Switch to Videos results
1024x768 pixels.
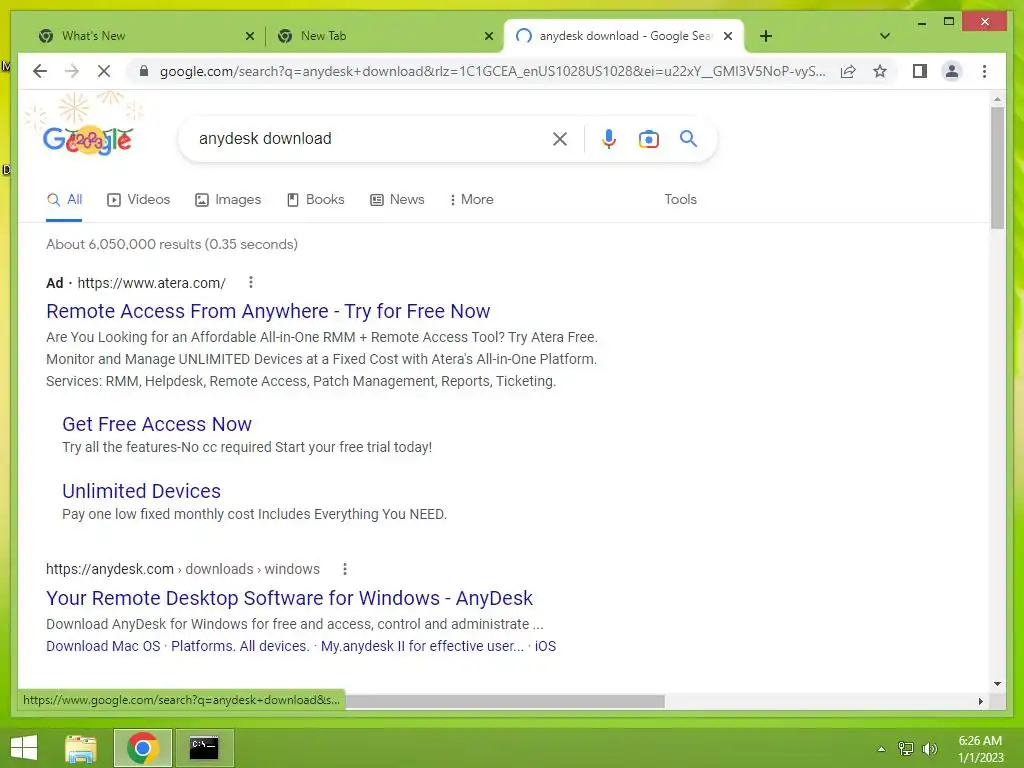[x=138, y=199]
